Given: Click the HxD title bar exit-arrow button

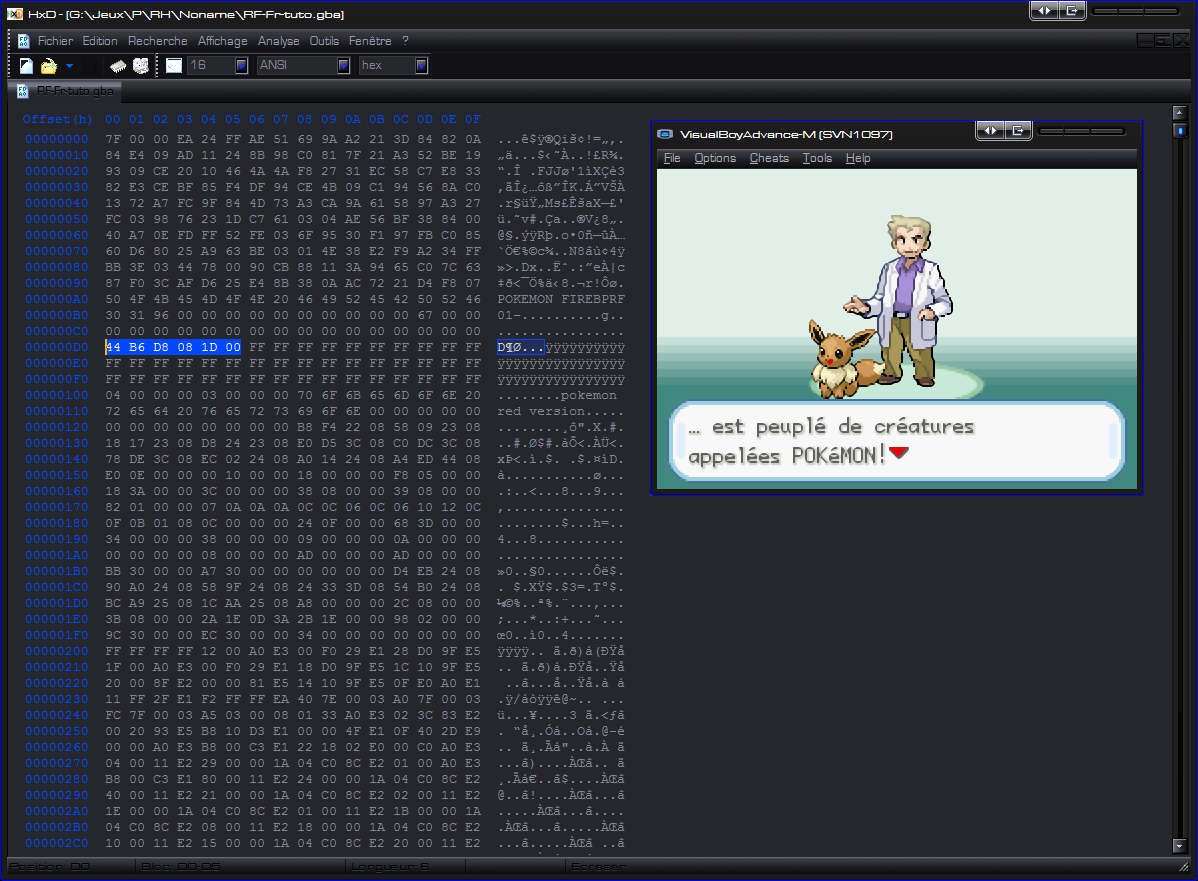Looking at the screenshot, I should (x=1072, y=10).
